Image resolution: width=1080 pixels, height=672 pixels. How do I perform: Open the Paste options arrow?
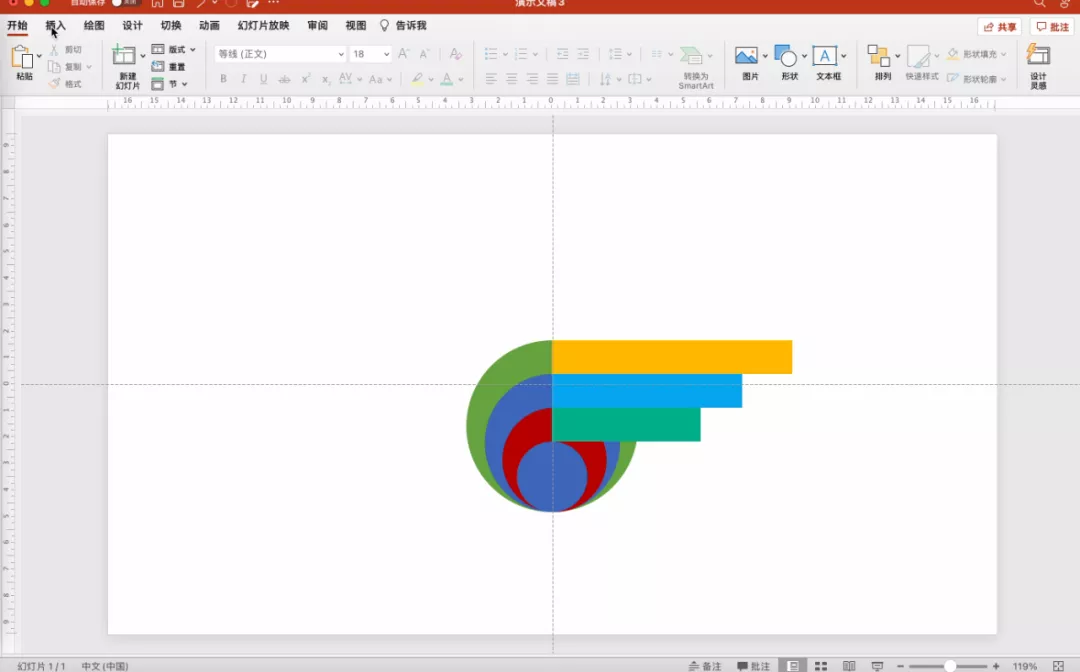pos(39,56)
